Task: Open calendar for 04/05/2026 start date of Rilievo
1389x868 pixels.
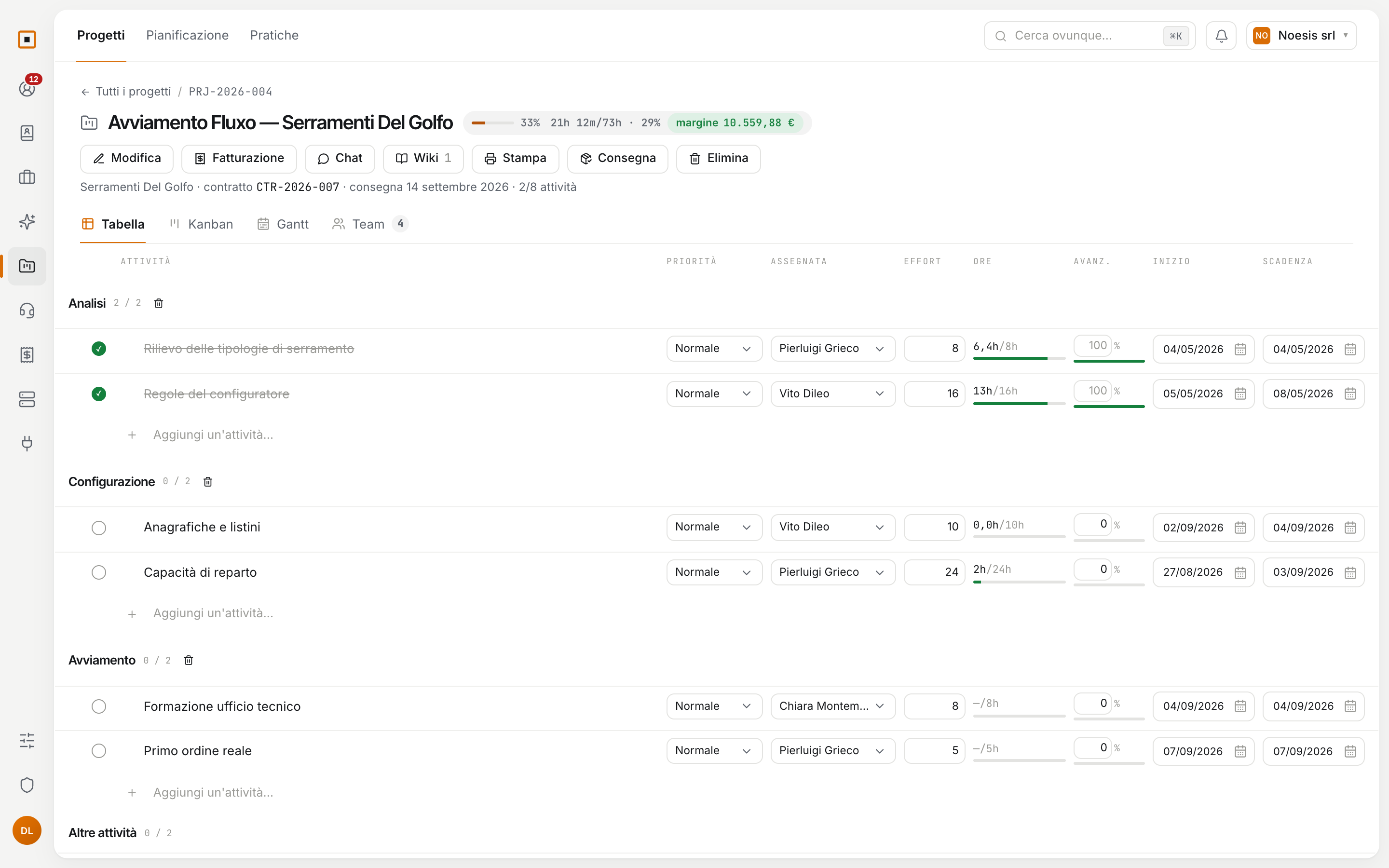Action: pos(1240,349)
